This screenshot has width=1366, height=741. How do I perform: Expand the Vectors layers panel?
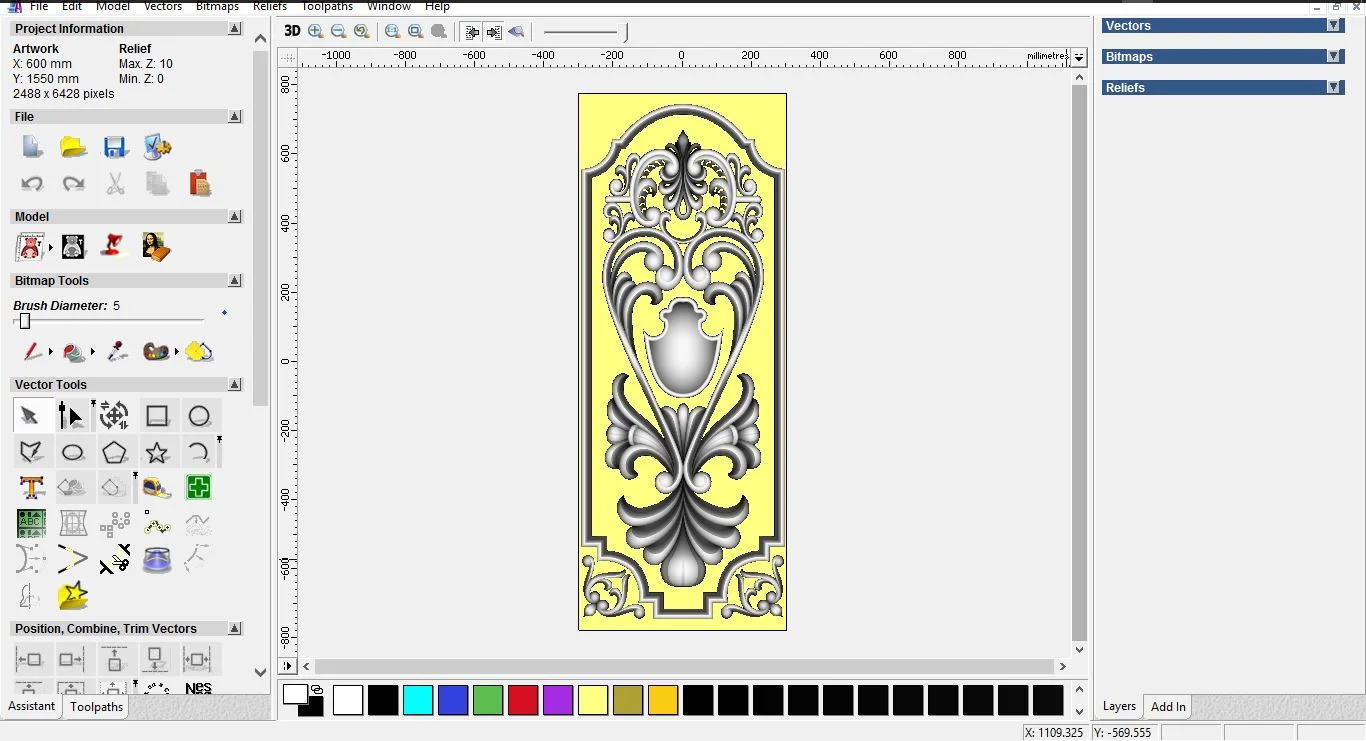(x=1333, y=26)
